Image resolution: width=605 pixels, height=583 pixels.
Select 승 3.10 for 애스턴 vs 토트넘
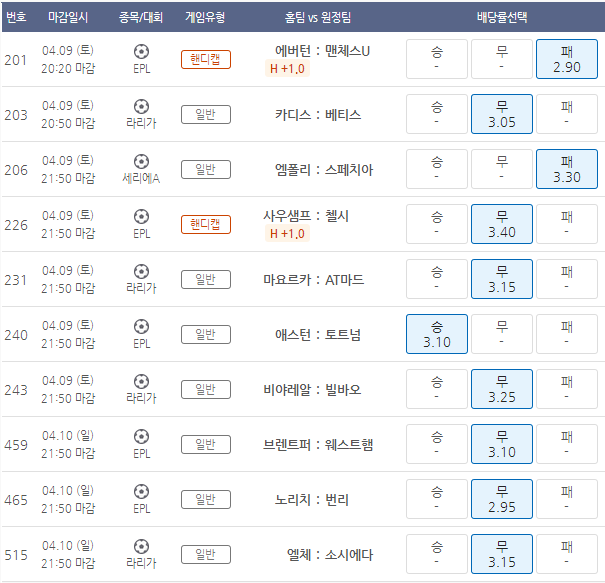click(437, 334)
